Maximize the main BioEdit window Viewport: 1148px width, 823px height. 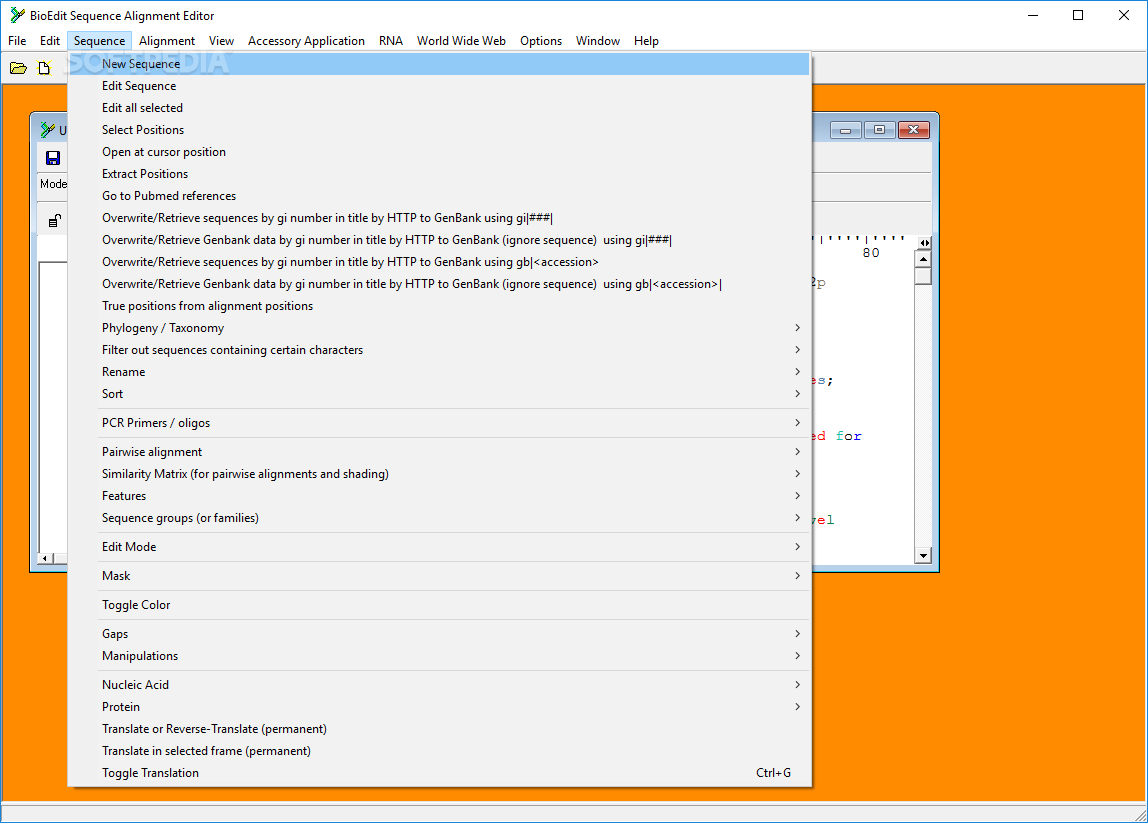coord(1078,15)
